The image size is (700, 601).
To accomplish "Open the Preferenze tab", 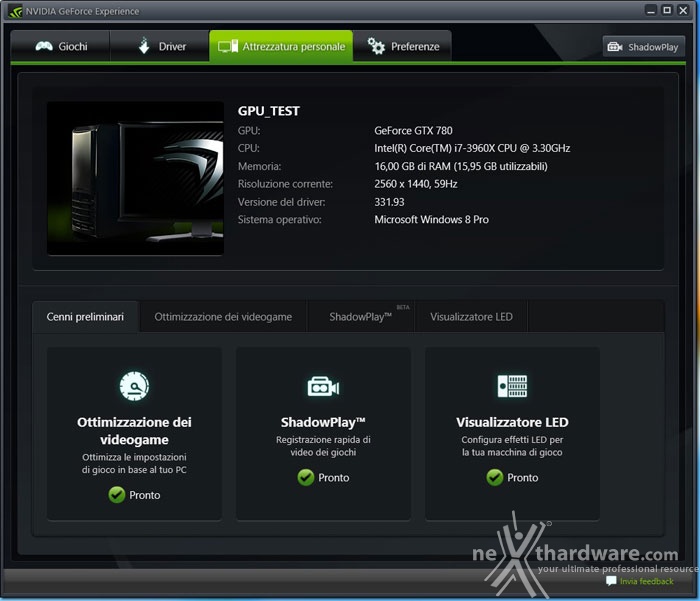I will pyautogui.click(x=402, y=46).
